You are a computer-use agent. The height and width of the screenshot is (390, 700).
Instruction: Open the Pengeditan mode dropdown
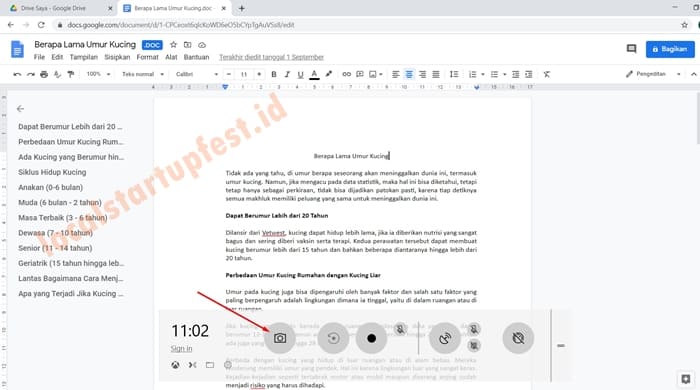[x=653, y=74]
